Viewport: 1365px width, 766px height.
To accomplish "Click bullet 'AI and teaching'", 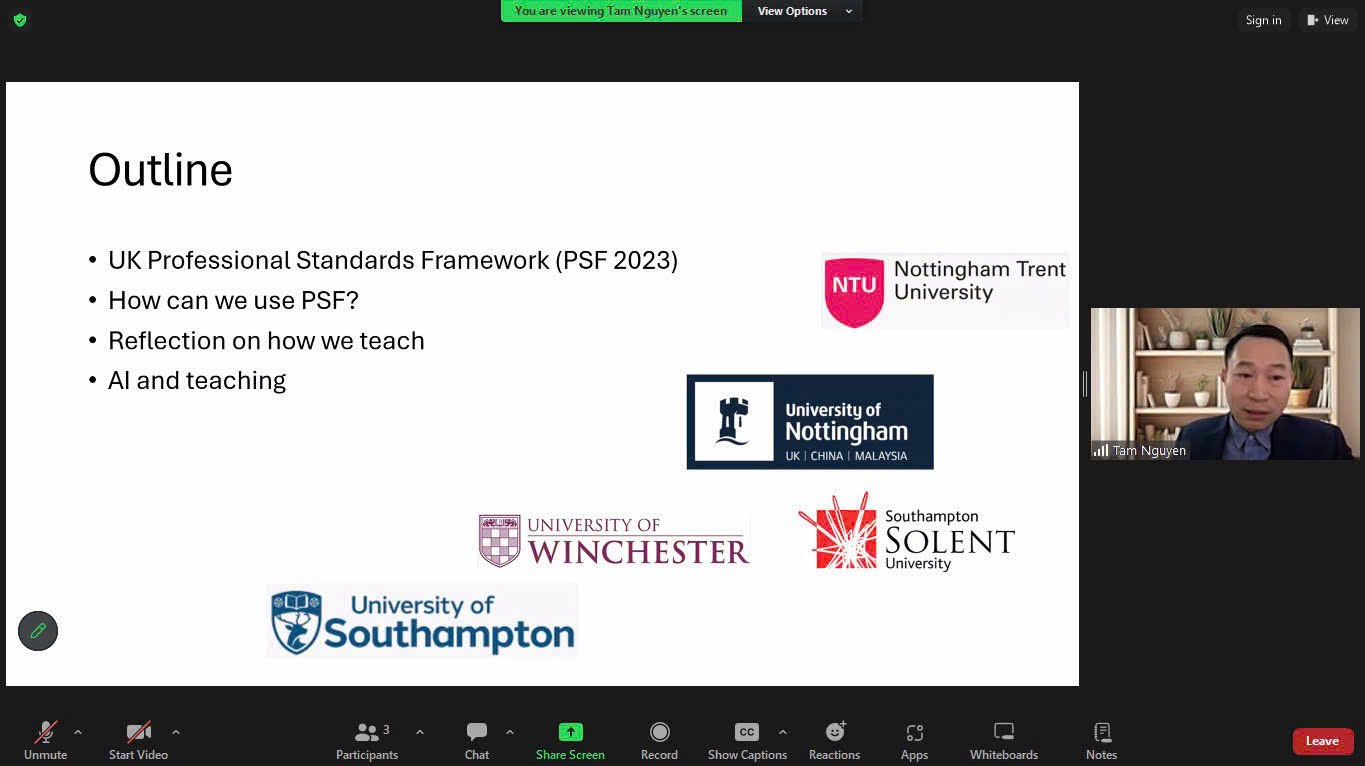I will (197, 381).
